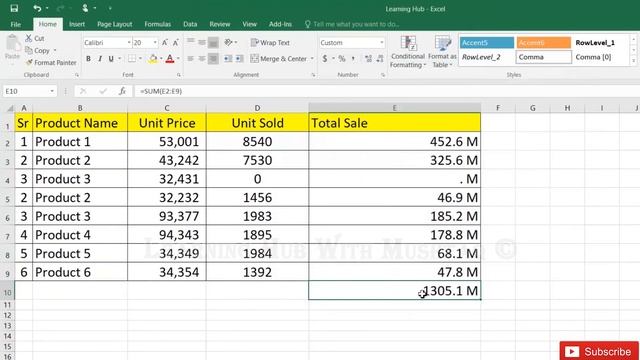Decrease the cell indent
Screen dimensions: 640x360
coord(228,58)
